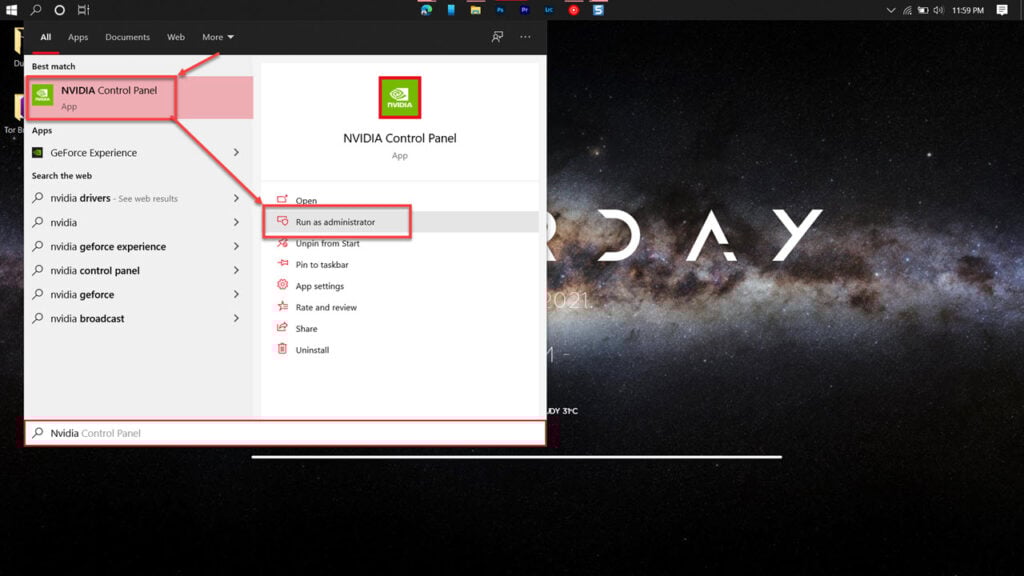This screenshot has height=576, width=1024.
Task: Switch to the Documents search tab
Action: point(127,37)
